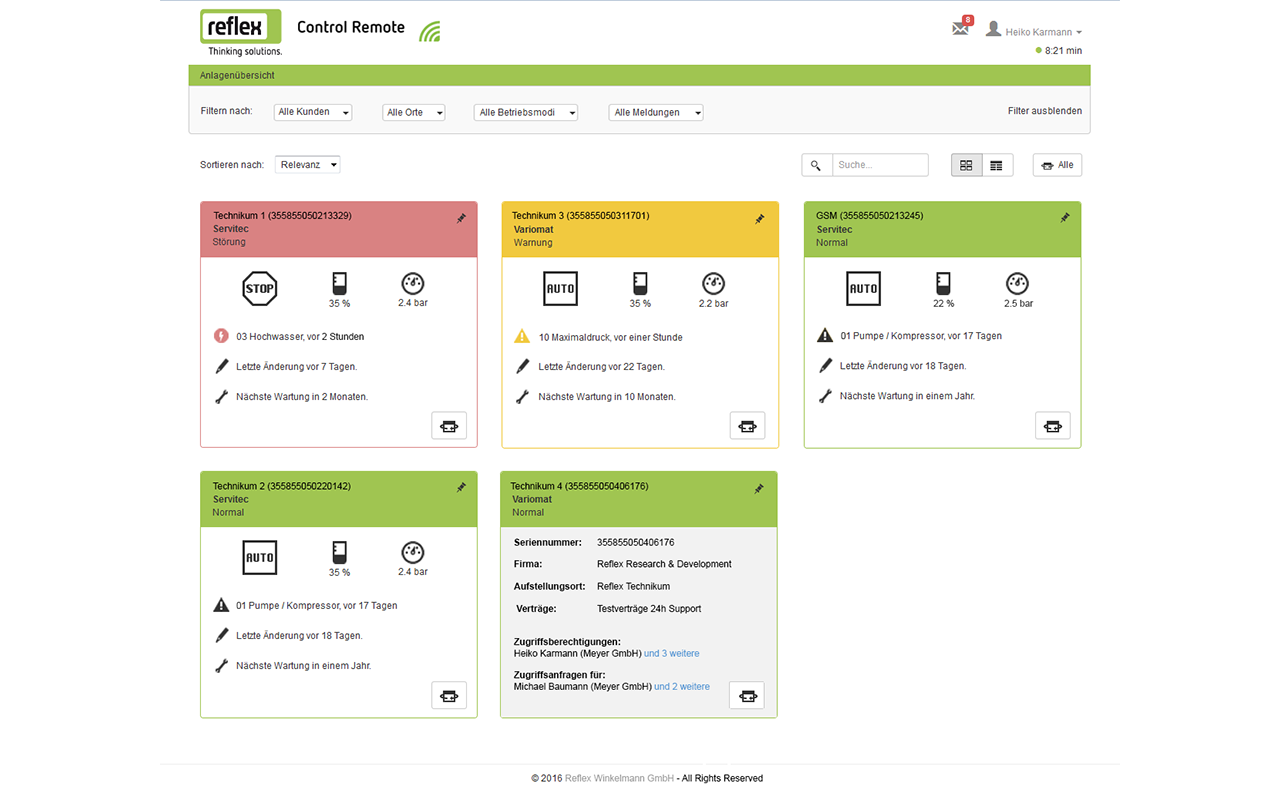Click the Suche search input field
1280x800 pixels.
point(879,165)
